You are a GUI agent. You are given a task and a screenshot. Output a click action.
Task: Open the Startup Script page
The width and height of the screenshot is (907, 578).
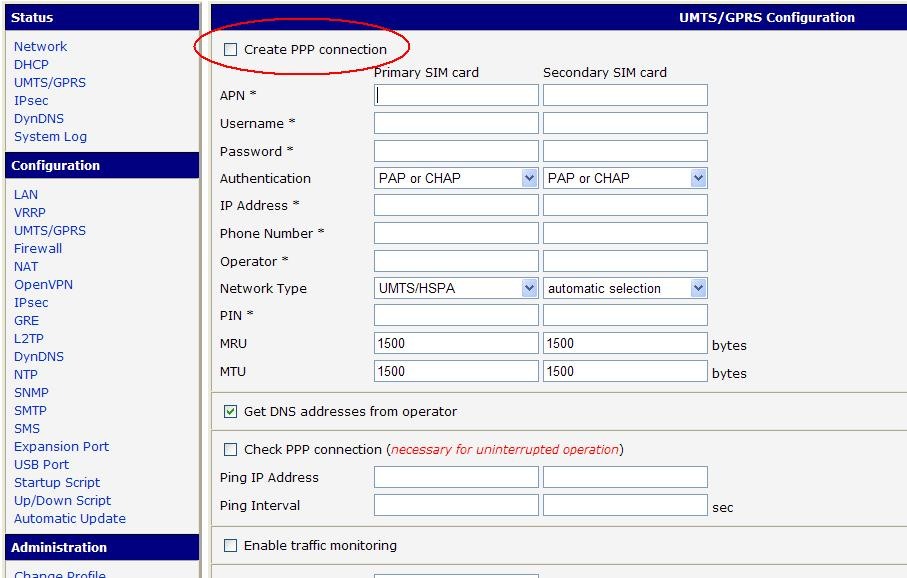tap(57, 483)
